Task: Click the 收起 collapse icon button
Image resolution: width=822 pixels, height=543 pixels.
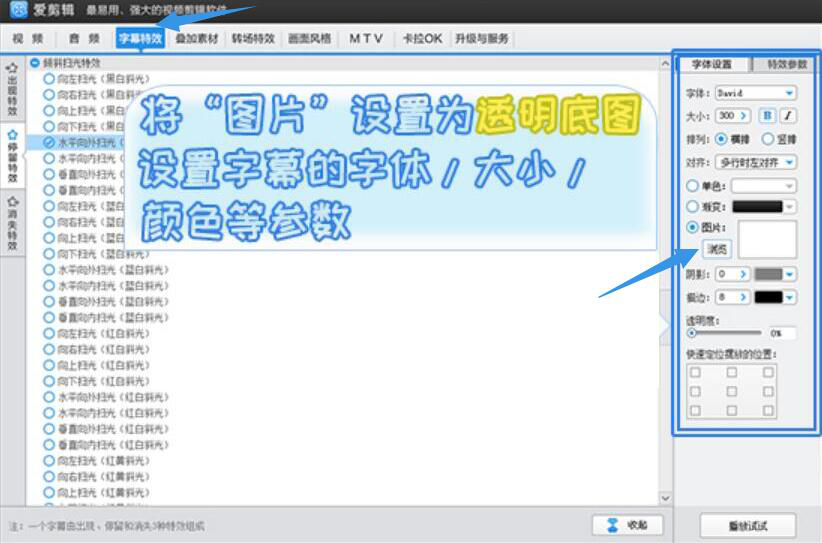Action: [x=627, y=525]
